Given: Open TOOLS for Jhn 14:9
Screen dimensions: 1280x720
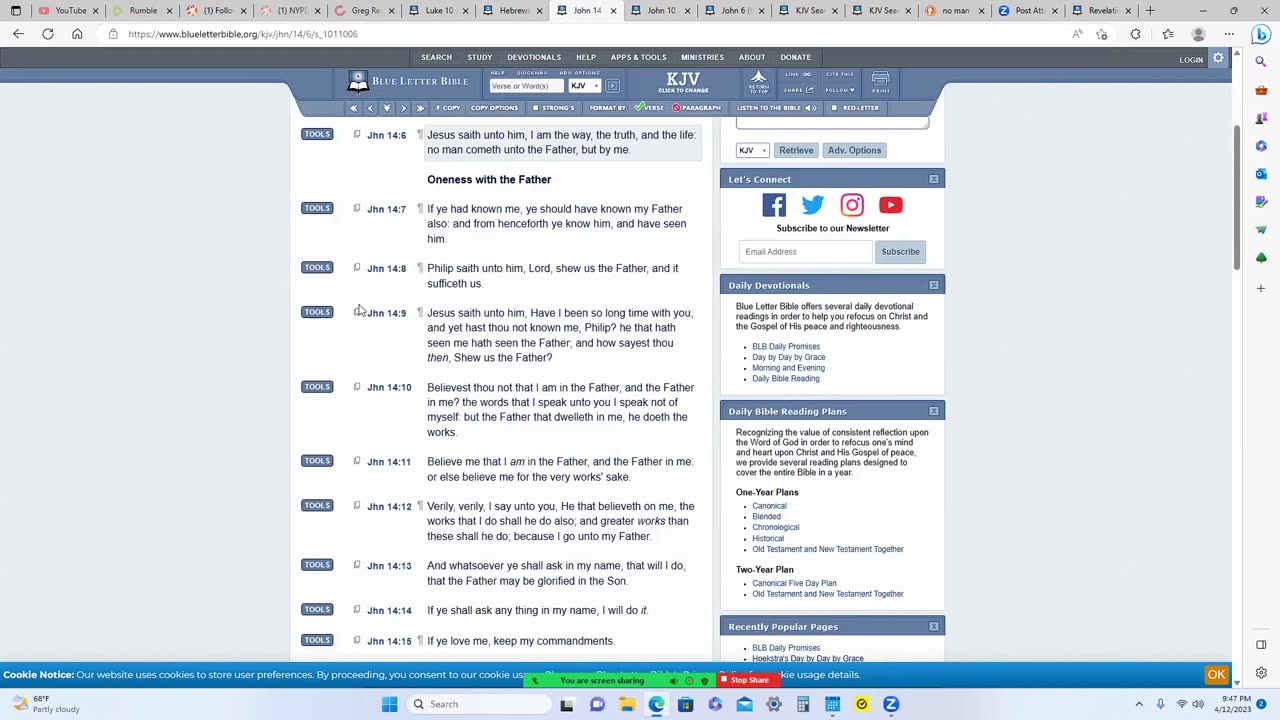Looking at the screenshot, I should pyautogui.click(x=317, y=312).
